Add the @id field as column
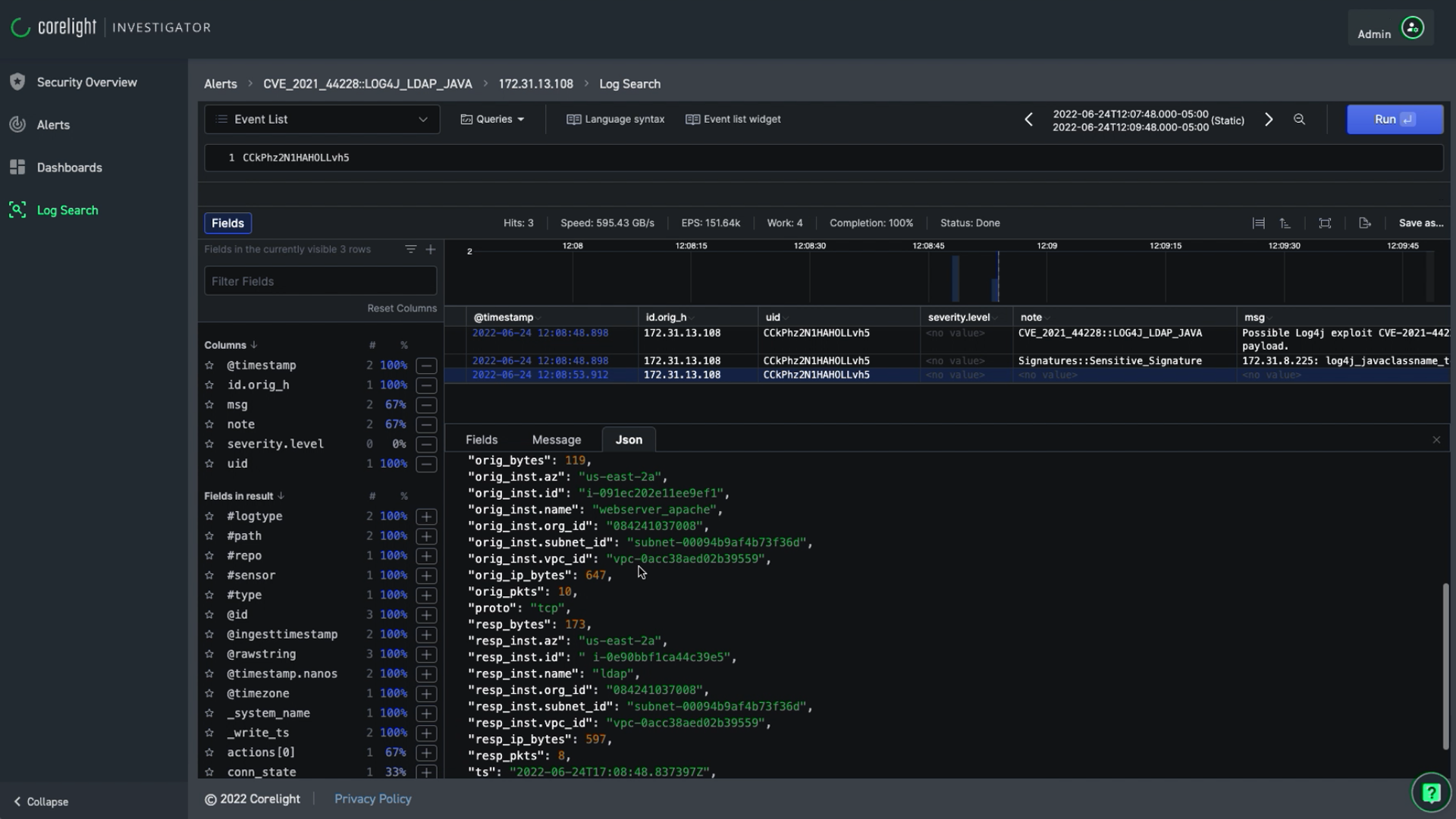The image size is (1456, 819). click(427, 615)
